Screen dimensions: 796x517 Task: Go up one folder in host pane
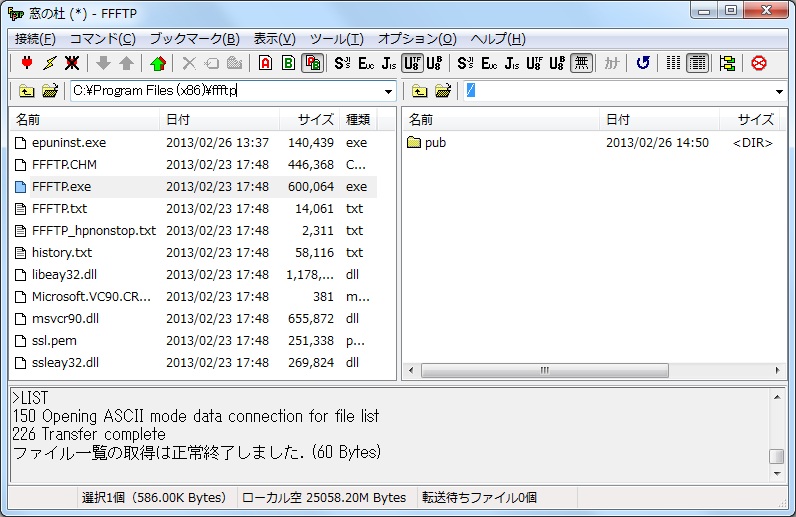pos(419,91)
